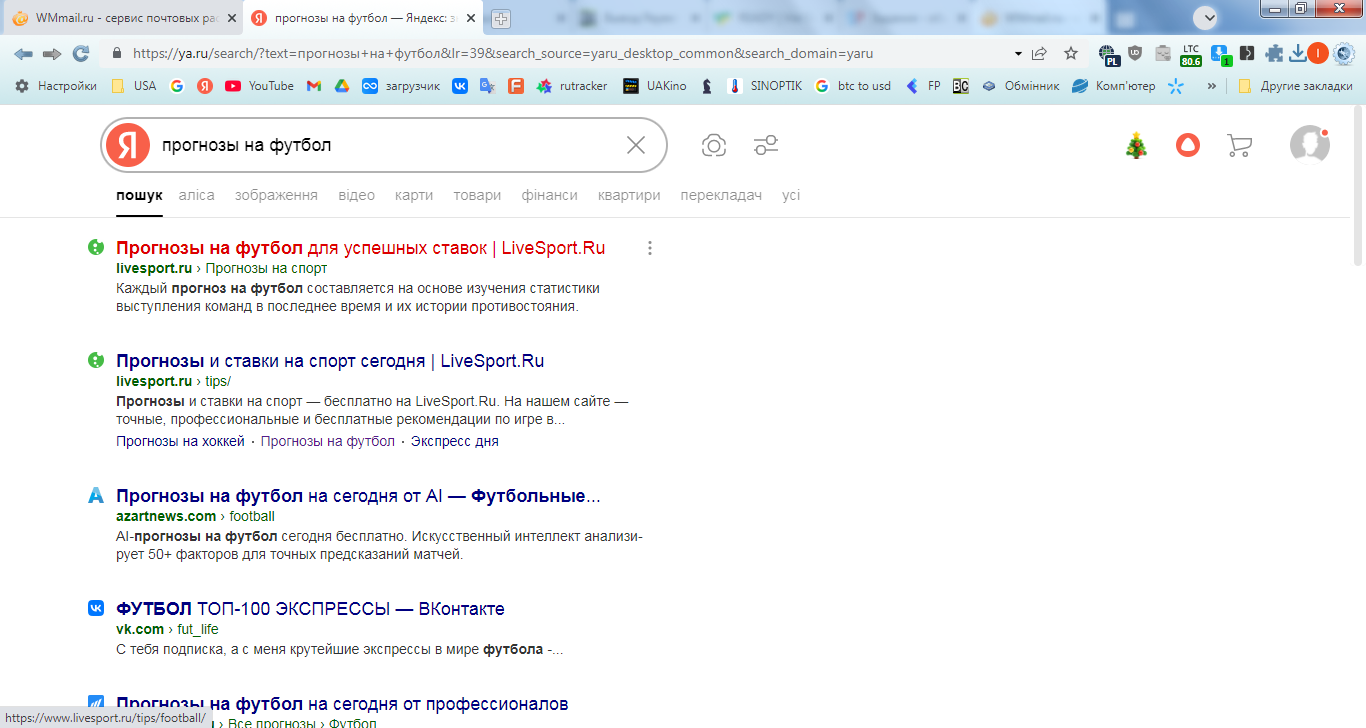This screenshot has width=1366, height=728.
Task: Open the btc to usd bookmark
Action: (x=852, y=86)
